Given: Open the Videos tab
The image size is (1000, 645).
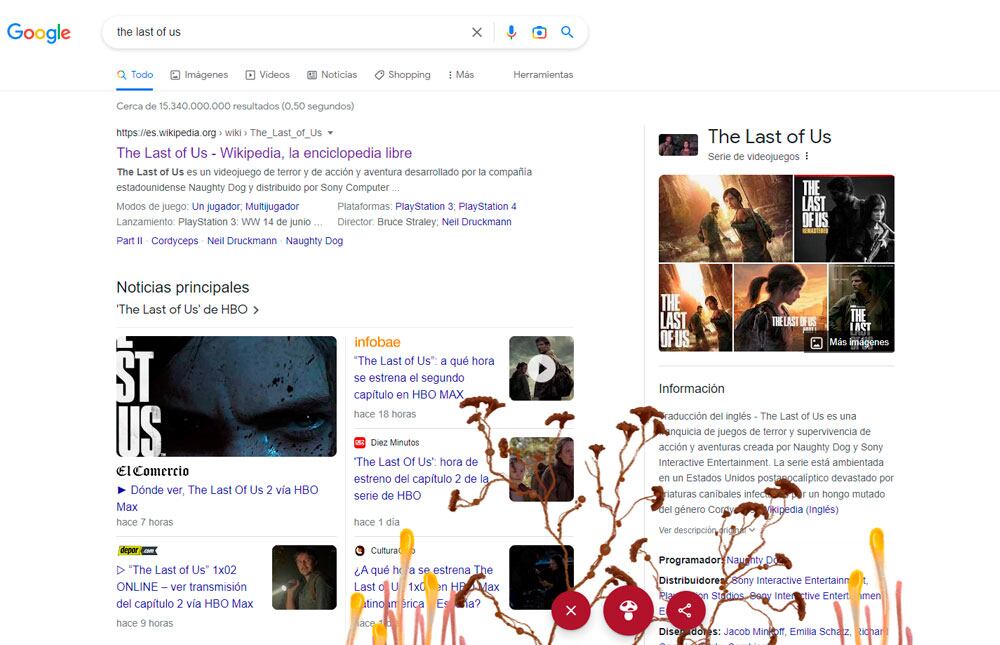Looking at the screenshot, I should pyautogui.click(x=270, y=74).
